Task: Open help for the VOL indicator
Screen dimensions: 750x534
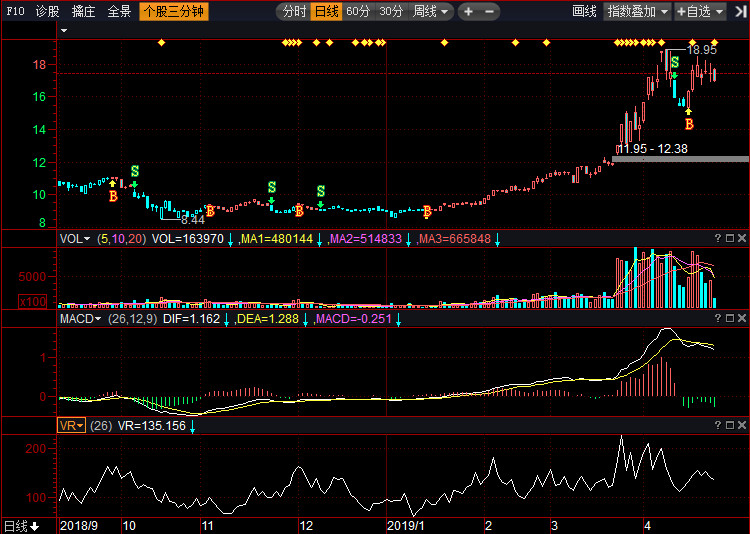Action: click(x=718, y=238)
